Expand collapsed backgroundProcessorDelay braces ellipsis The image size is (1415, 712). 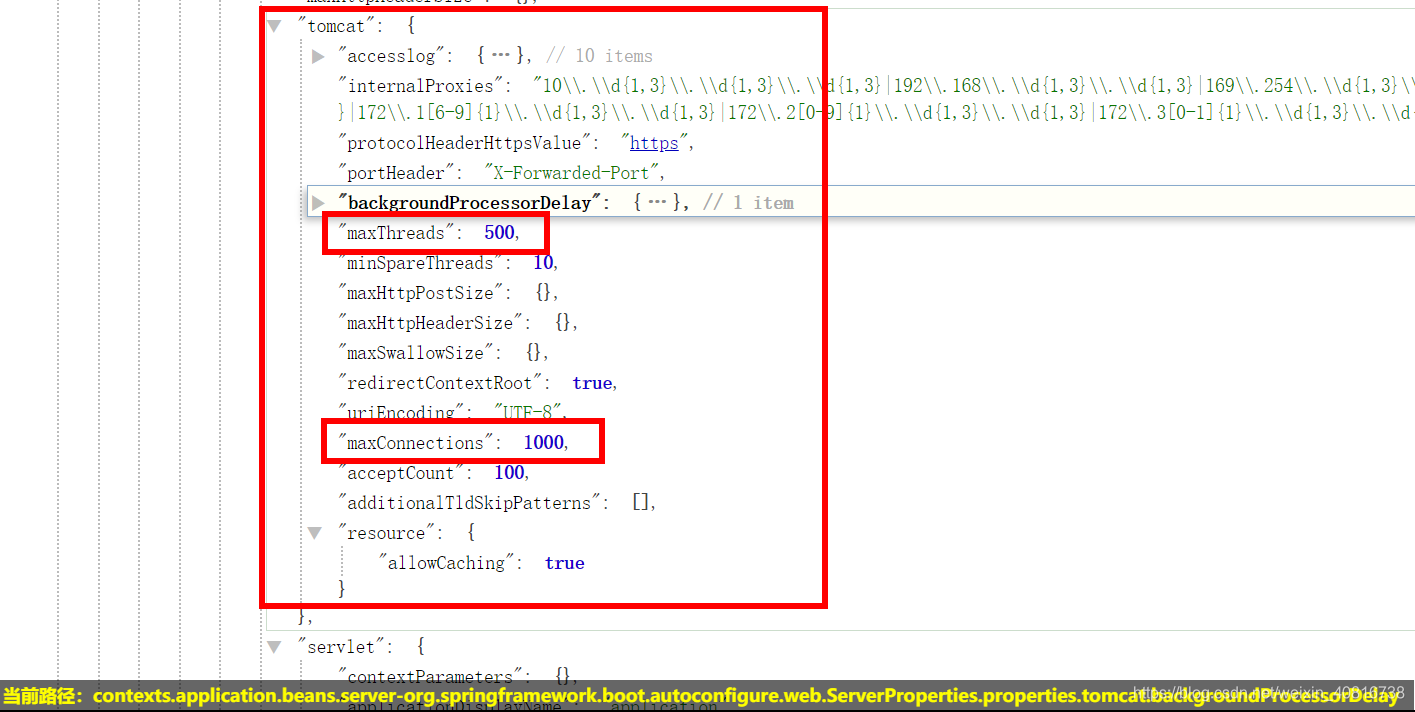click(x=657, y=203)
